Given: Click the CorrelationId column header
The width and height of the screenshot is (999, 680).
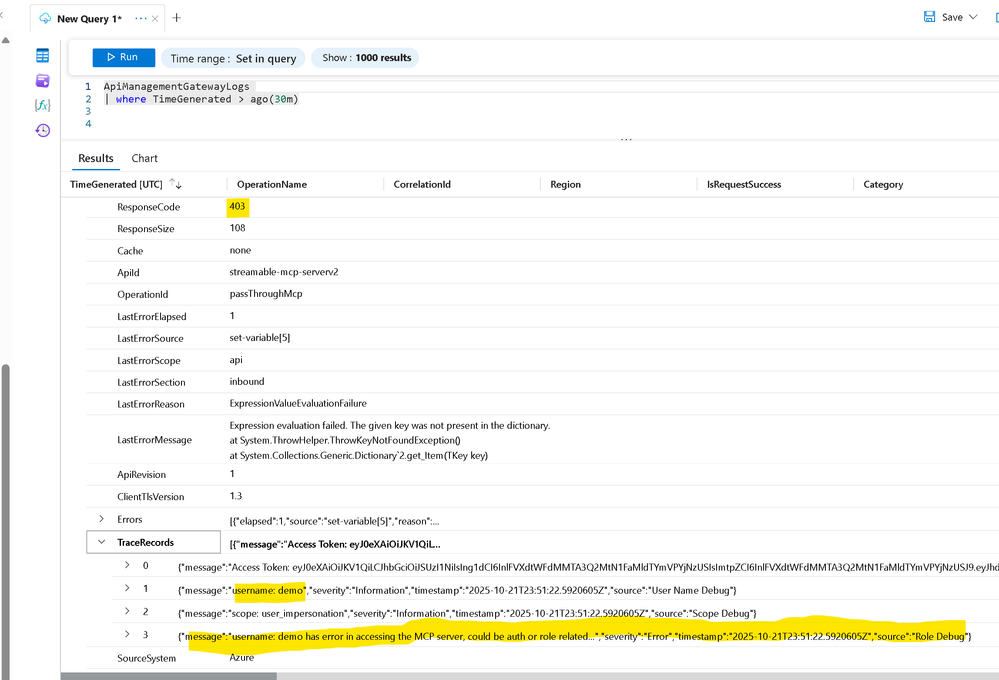Looking at the screenshot, I should (x=422, y=184).
